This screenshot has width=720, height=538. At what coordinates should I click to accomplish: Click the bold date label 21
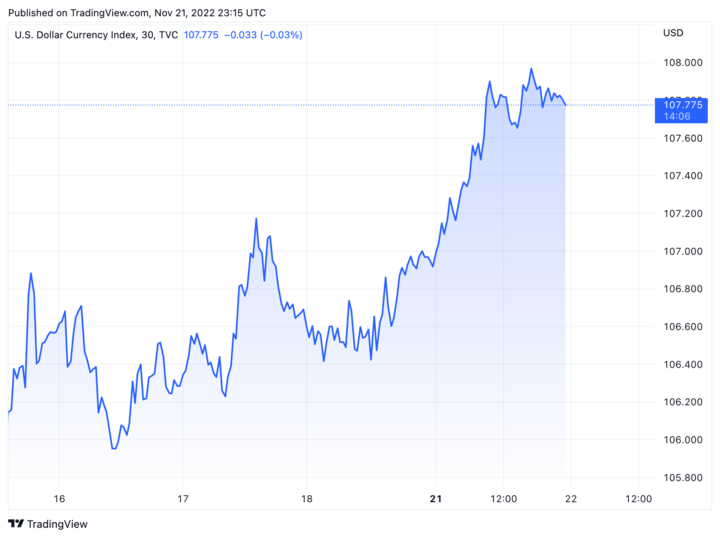[x=436, y=499]
